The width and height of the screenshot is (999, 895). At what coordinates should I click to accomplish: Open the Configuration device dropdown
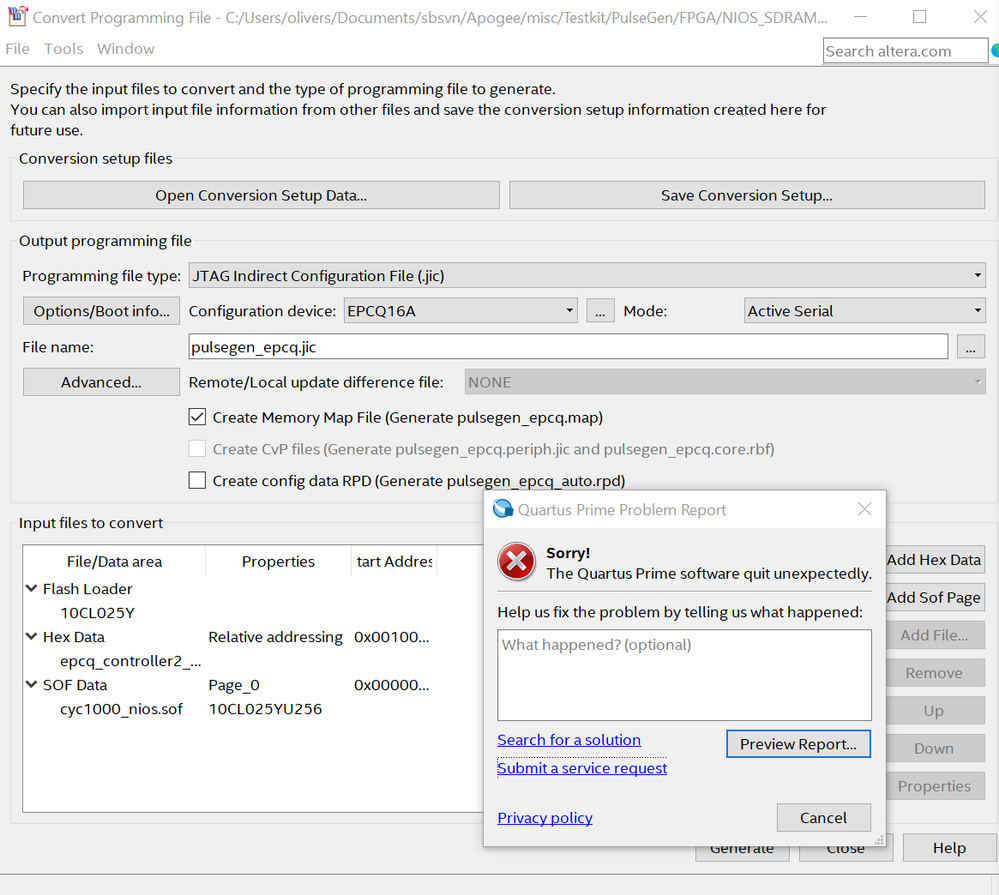click(x=461, y=311)
